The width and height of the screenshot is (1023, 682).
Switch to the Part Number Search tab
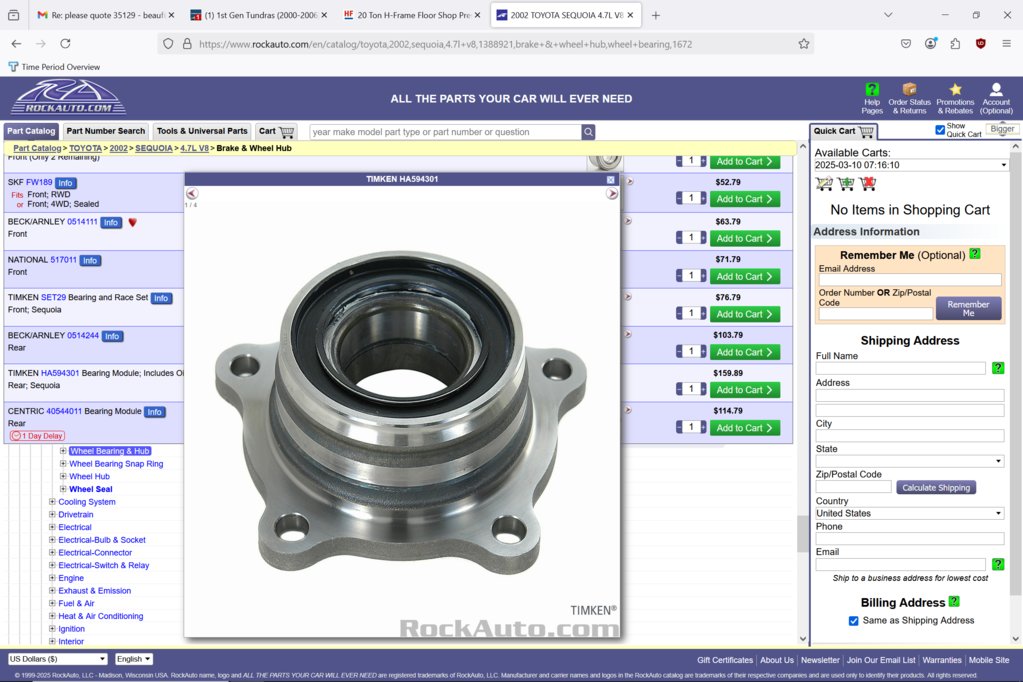(x=106, y=131)
